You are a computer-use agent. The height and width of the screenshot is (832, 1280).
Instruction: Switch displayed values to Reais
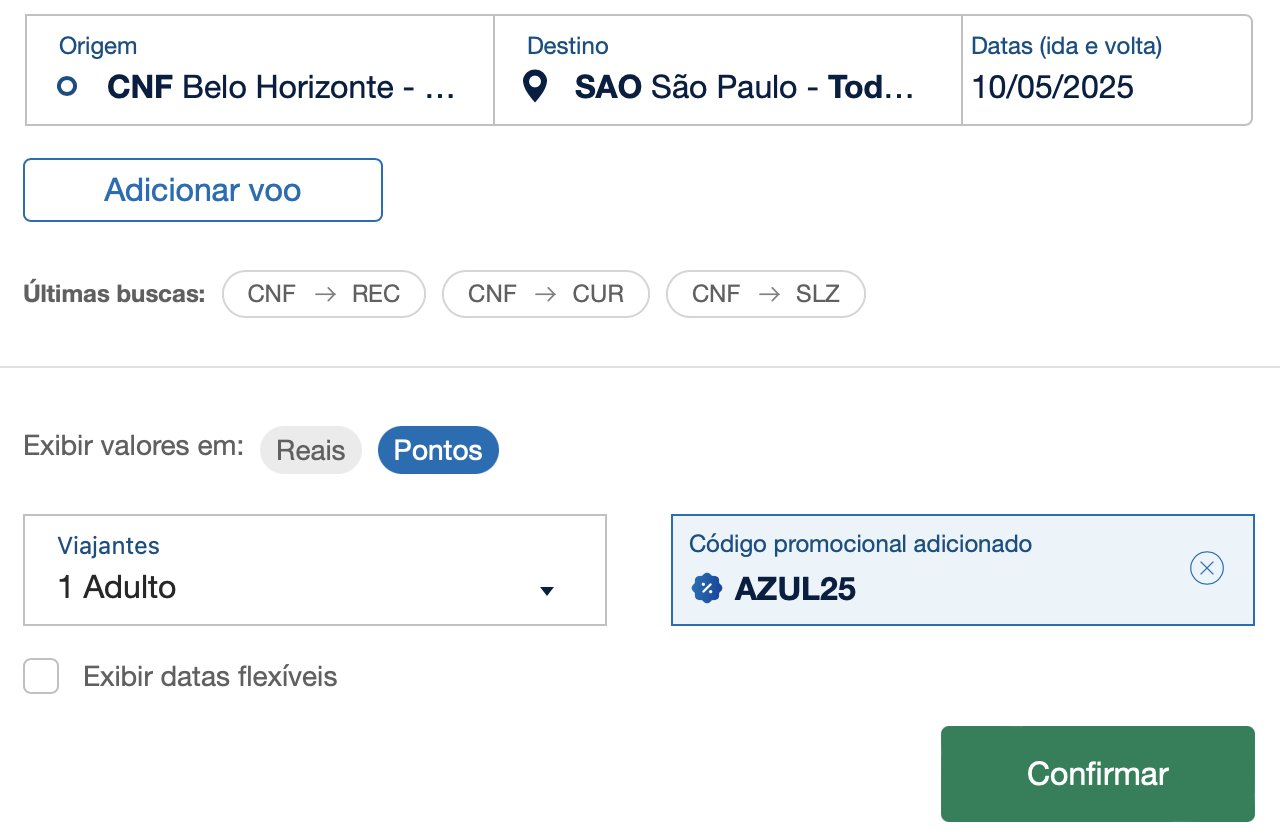pyautogui.click(x=311, y=450)
